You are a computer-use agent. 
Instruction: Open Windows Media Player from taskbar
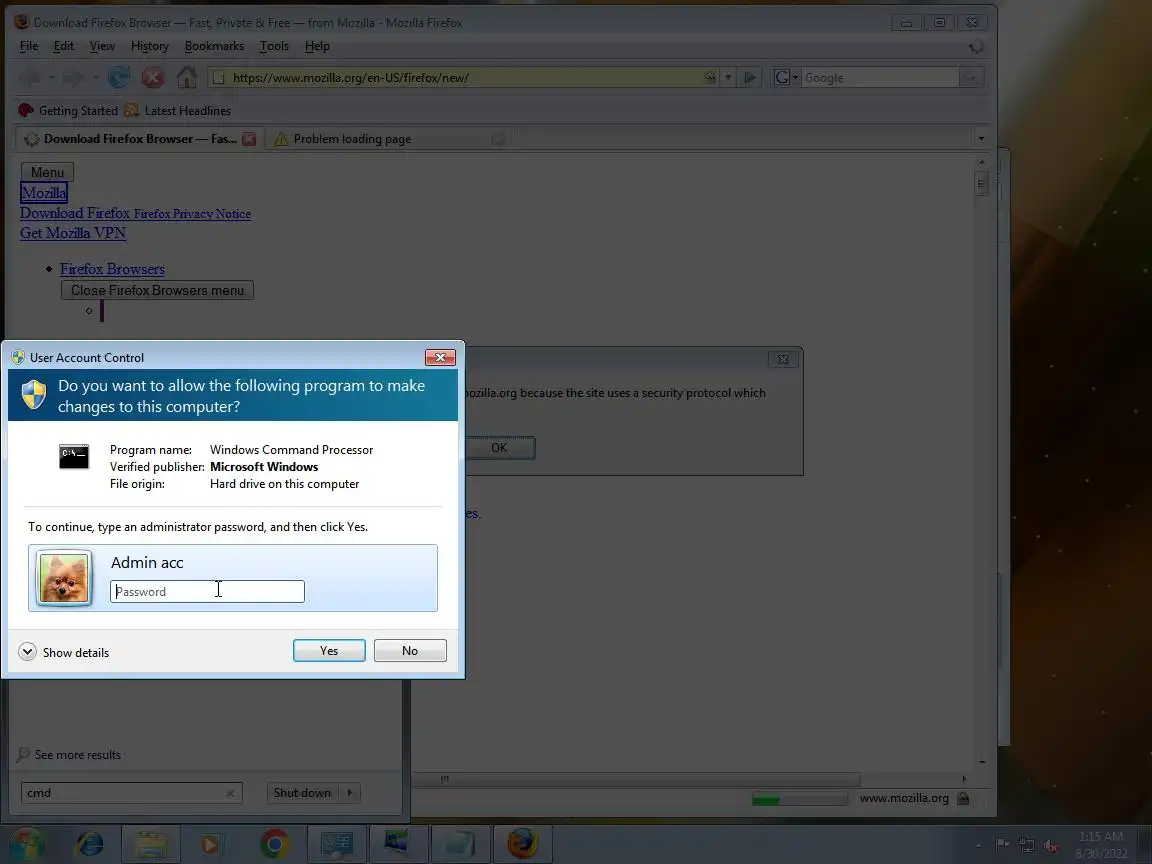210,844
